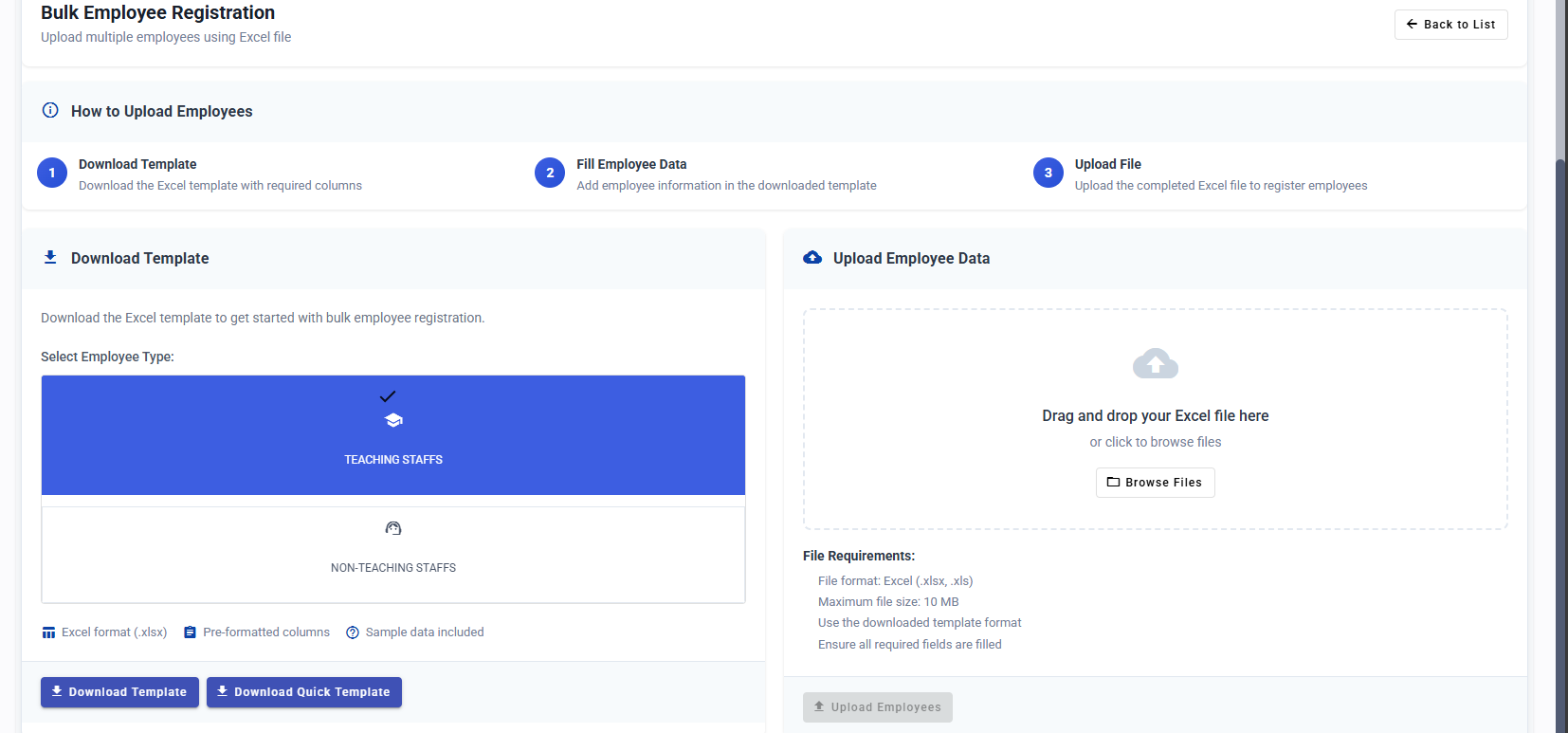Image resolution: width=1568 pixels, height=733 pixels.
Task: Select the NON-TEACHING STAFFS employee type
Action: [393, 555]
